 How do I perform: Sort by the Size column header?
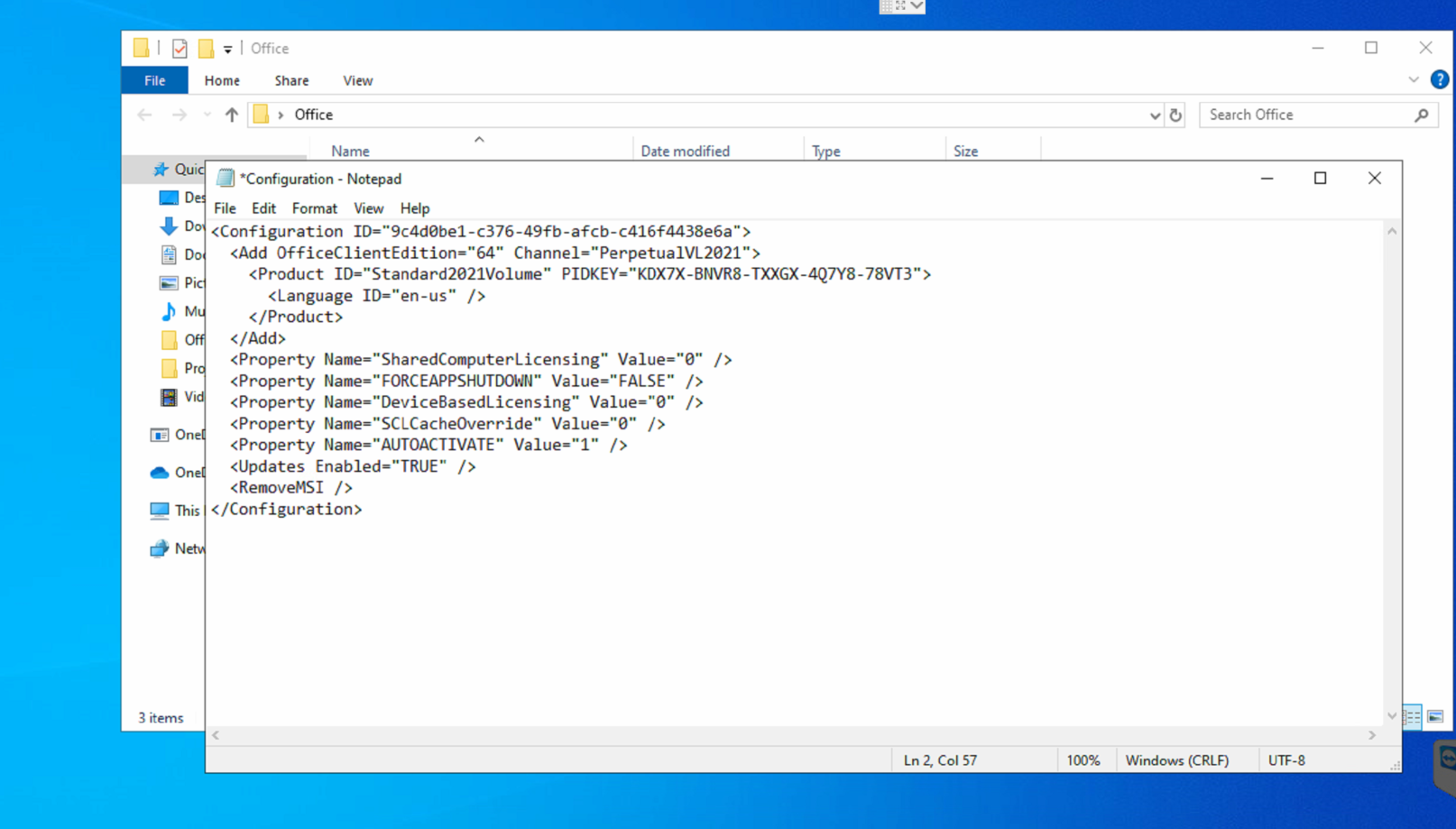[x=965, y=151]
